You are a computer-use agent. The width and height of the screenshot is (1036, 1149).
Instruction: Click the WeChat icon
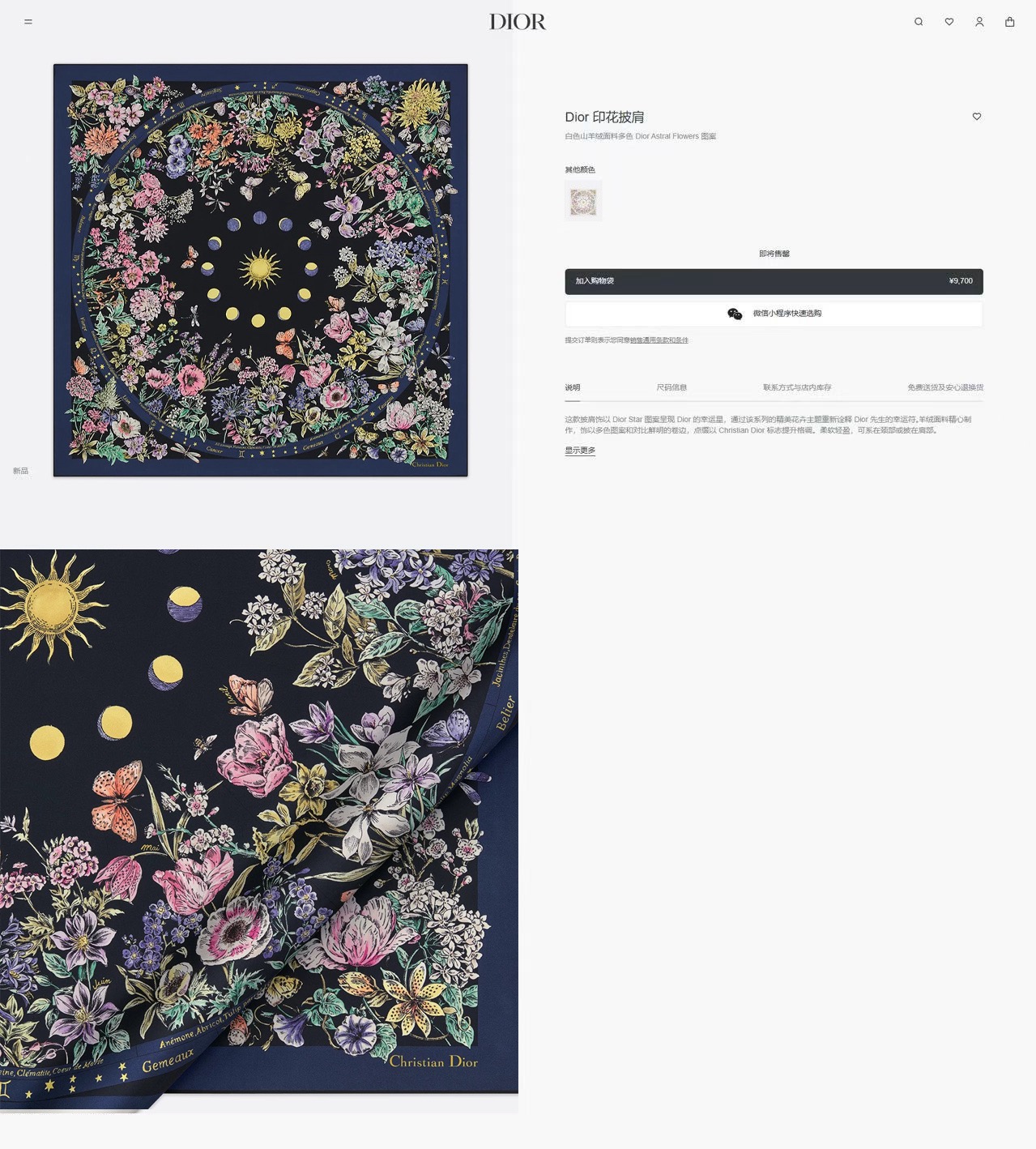pos(735,314)
